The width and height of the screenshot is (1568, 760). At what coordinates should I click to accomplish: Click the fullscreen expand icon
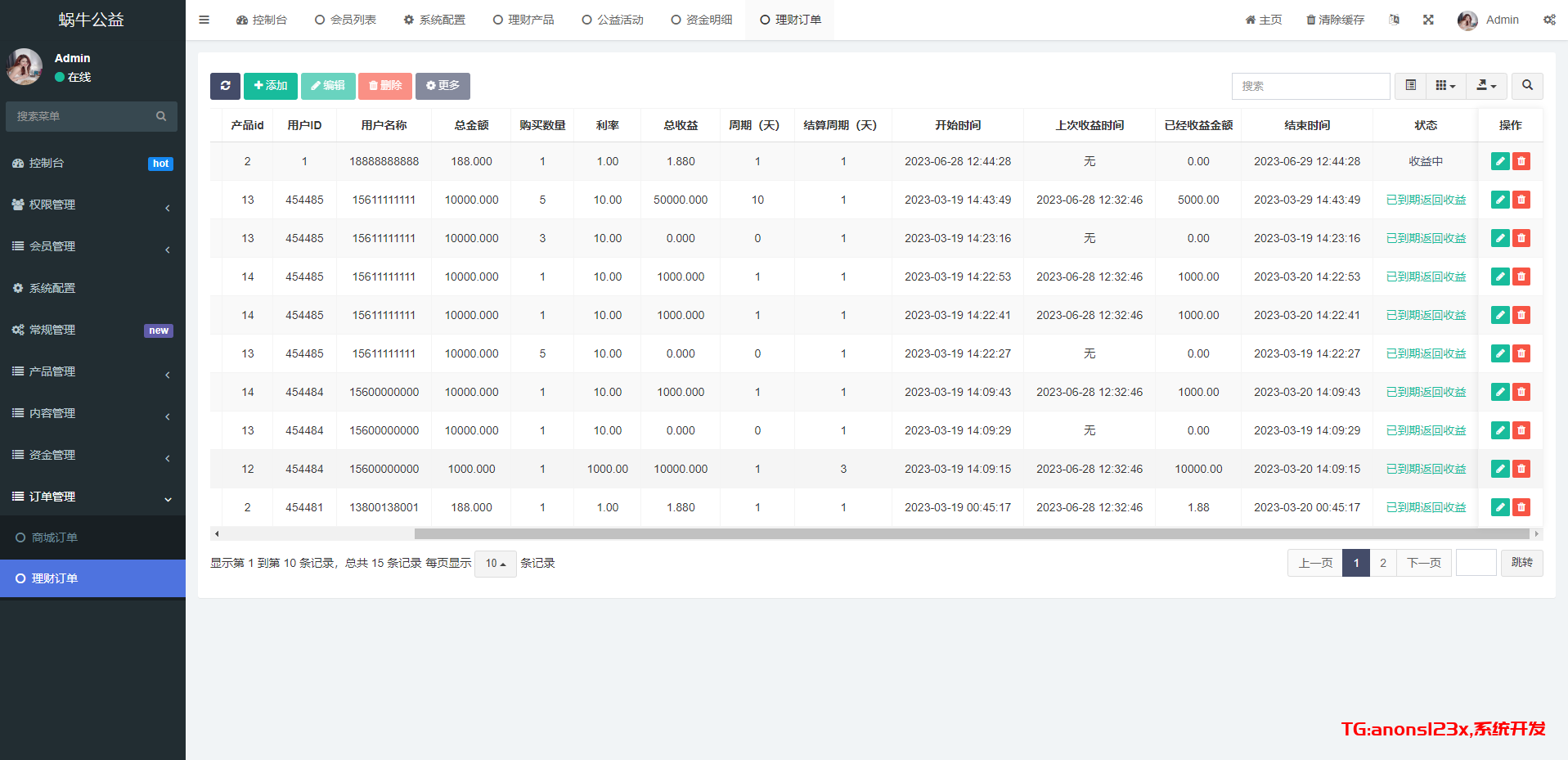point(1428,20)
